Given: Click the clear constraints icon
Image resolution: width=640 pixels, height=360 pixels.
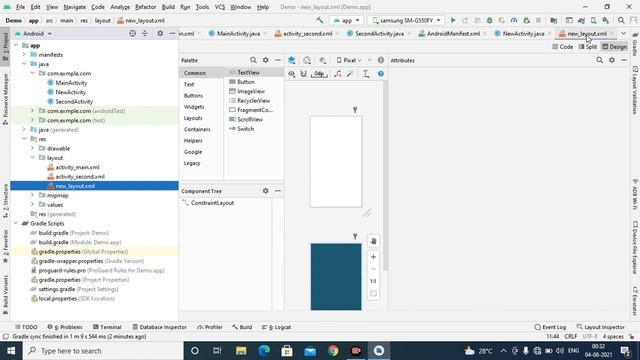Looking at the screenshot, I should click(x=338, y=74).
